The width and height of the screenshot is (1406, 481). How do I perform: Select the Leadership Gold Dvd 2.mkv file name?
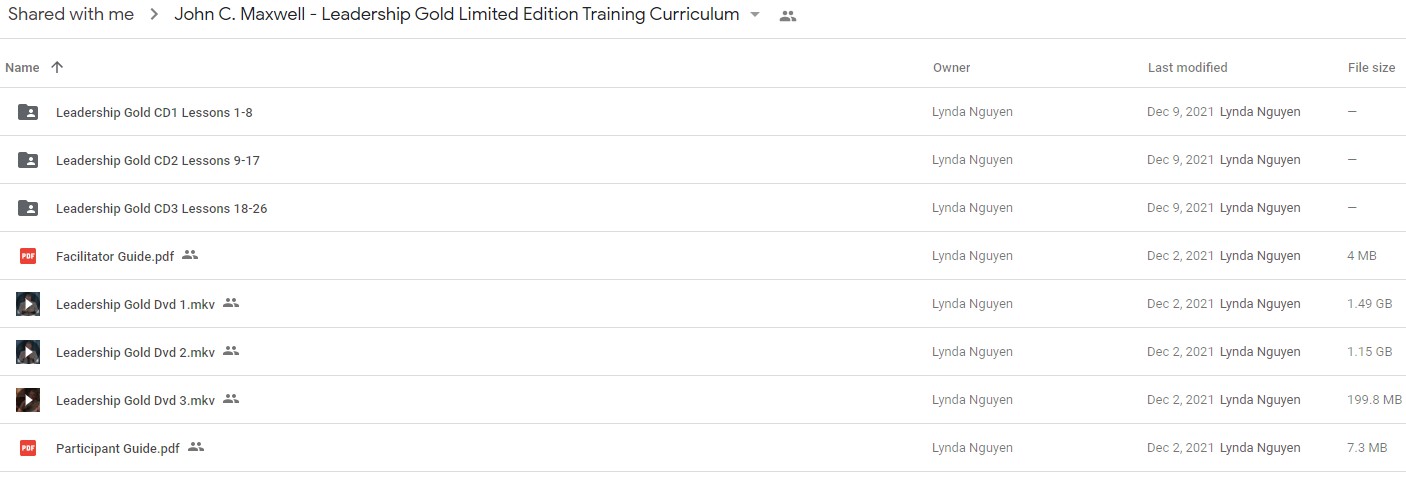[x=135, y=352]
